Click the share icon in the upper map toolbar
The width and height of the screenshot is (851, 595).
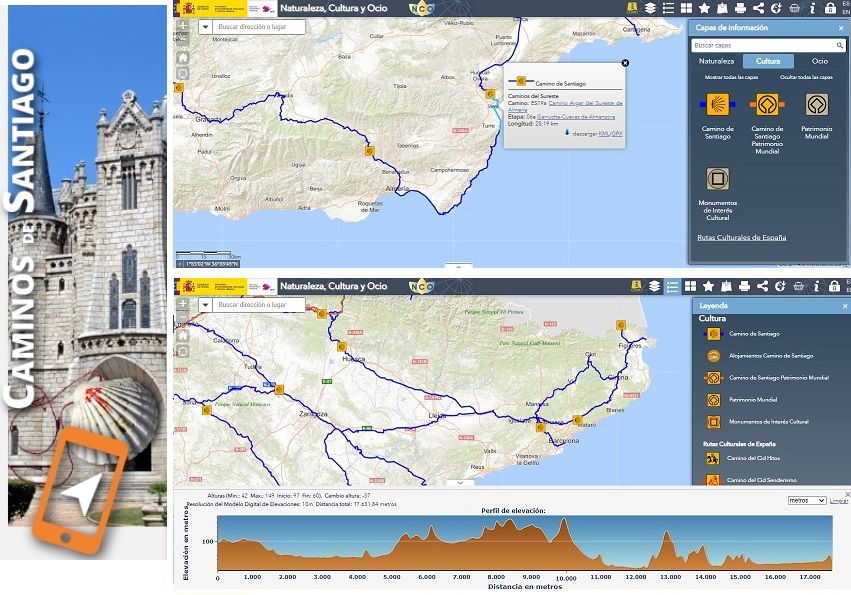click(759, 8)
